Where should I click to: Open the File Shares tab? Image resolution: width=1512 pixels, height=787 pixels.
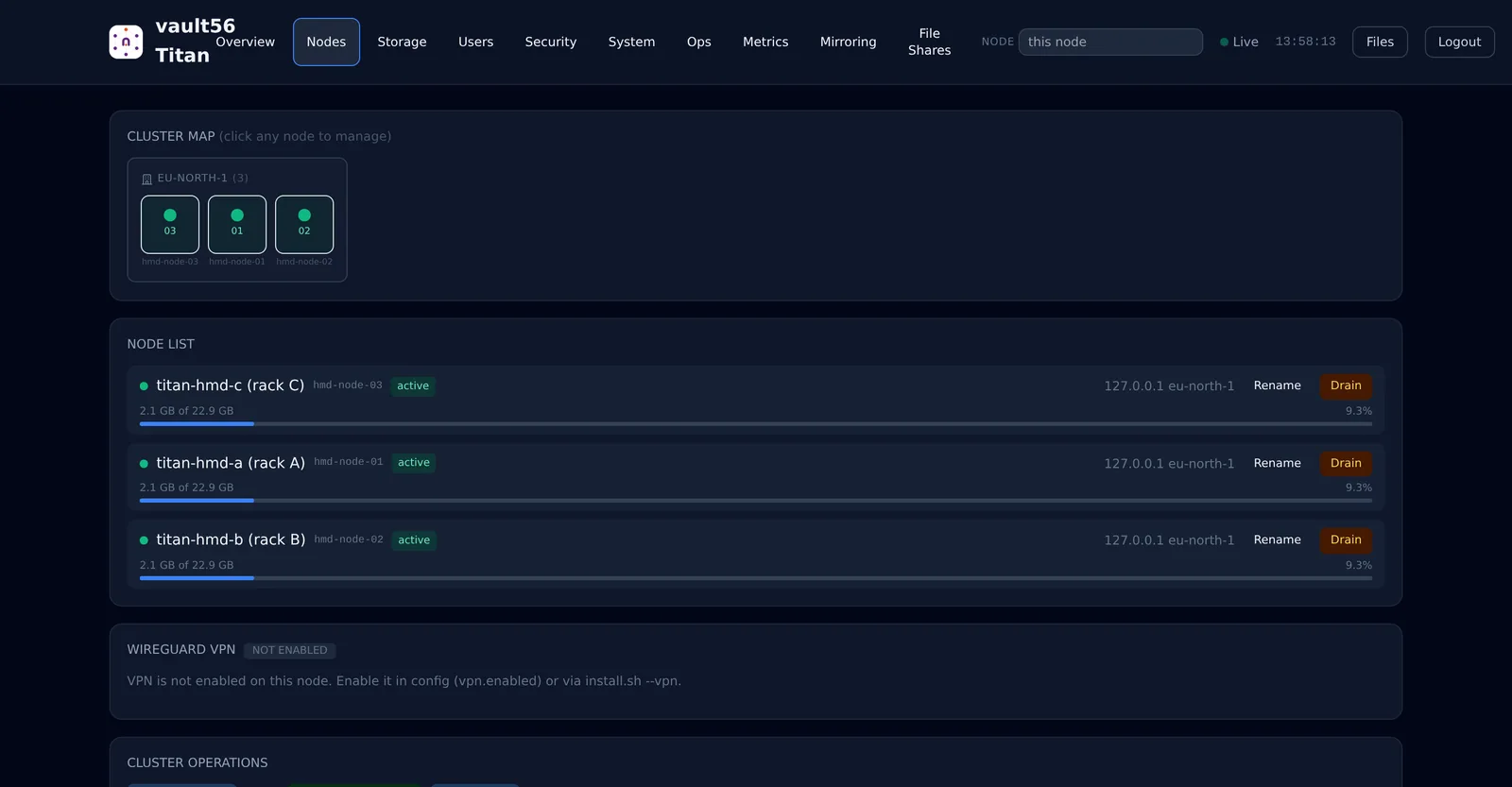[x=930, y=42]
